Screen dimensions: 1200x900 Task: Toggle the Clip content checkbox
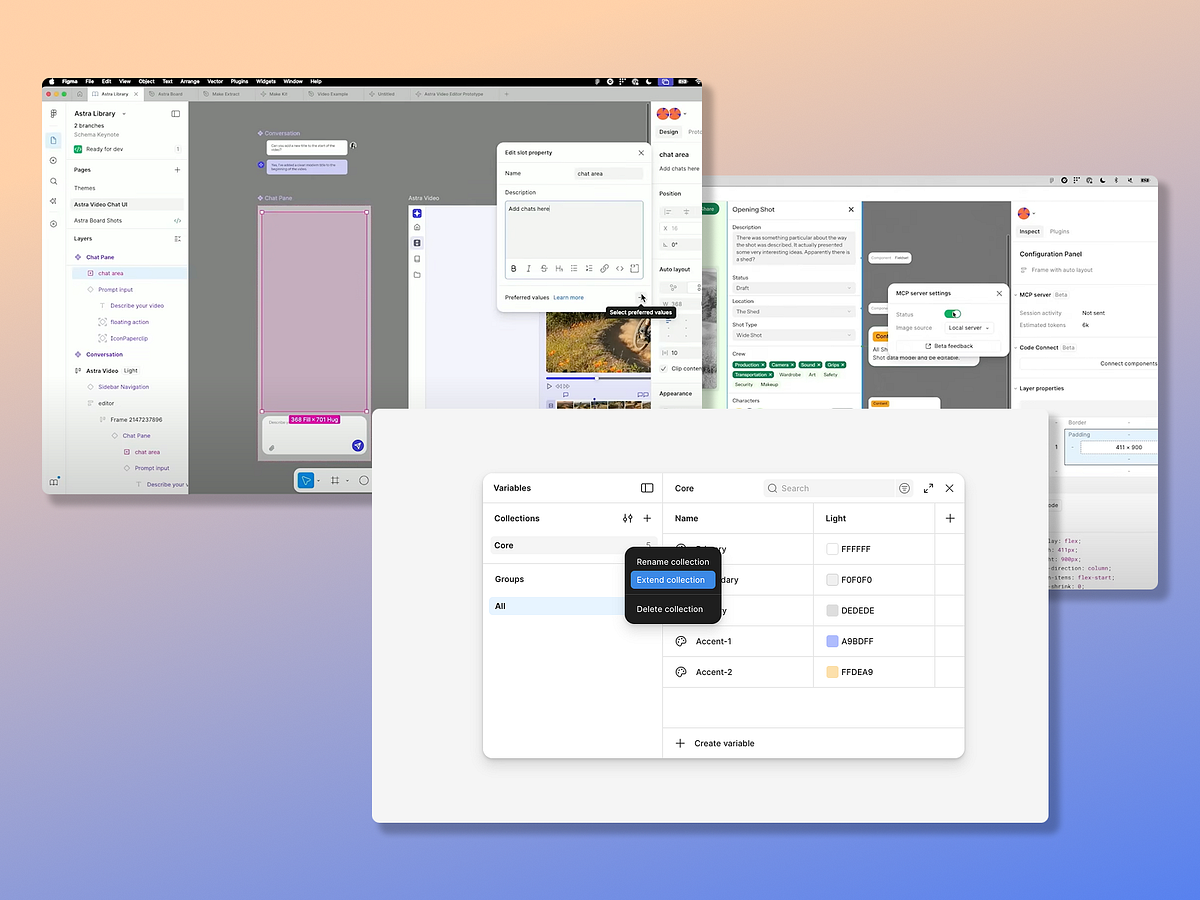click(x=662, y=368)
